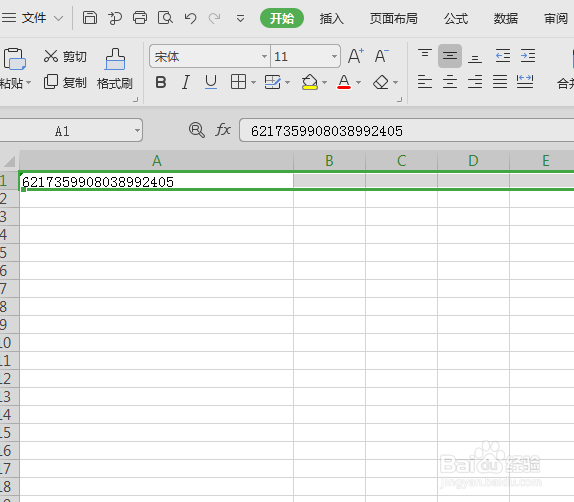Center text horizontally
The height and width of the screenshot is (502, 574).
450,82
